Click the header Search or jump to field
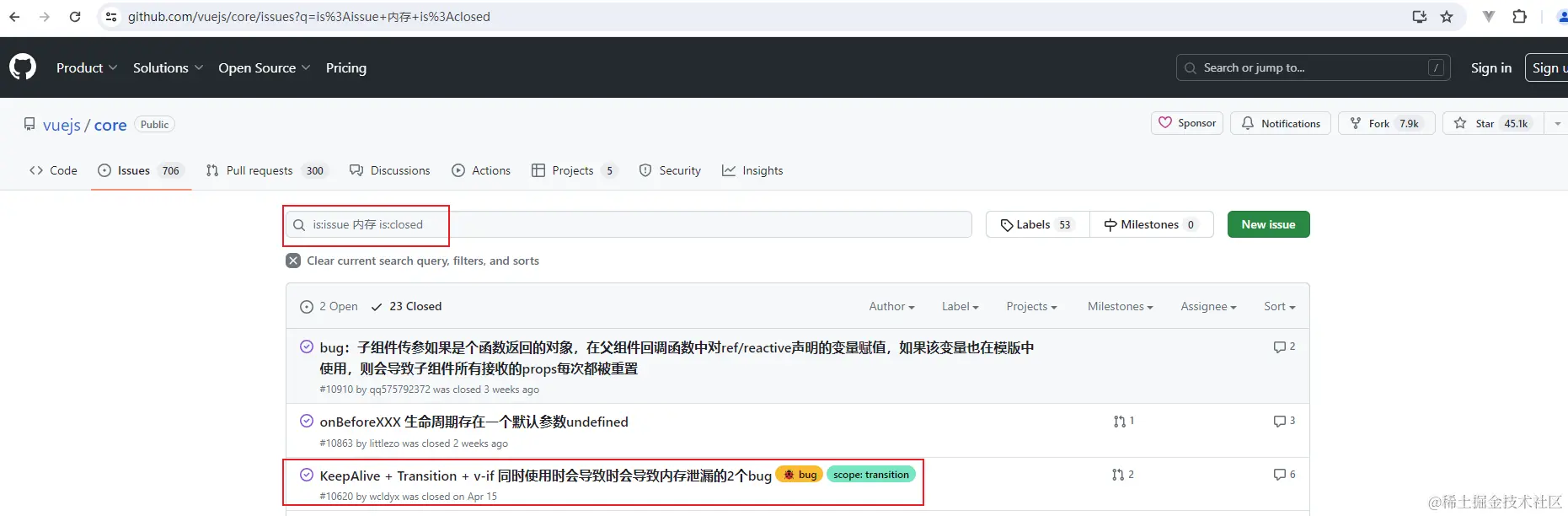The width and height of the screenshot is (1568, 516). [1313, 67]
